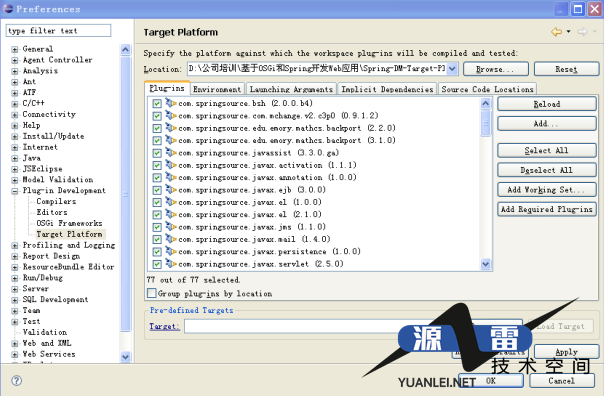Click the back navigation arrow icon
This screenshot has height=396, width=604.
tap(556, 32)
